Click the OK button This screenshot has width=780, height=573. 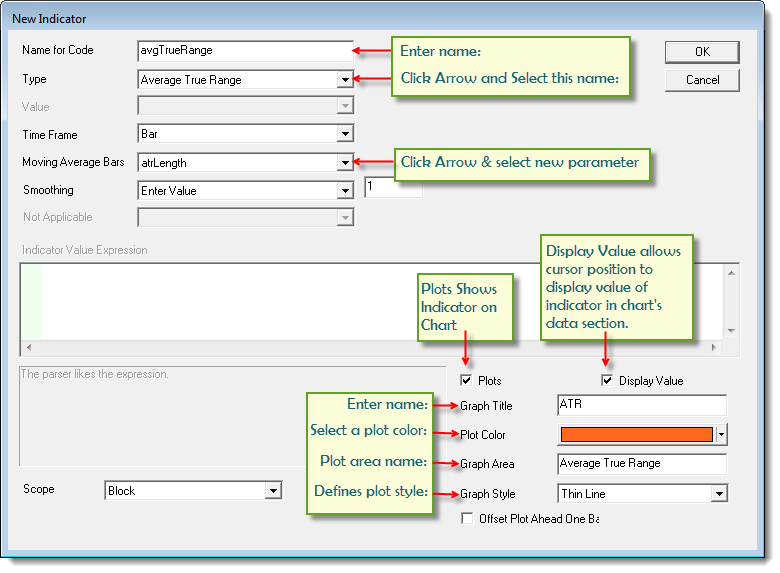[x=702, y=52]
